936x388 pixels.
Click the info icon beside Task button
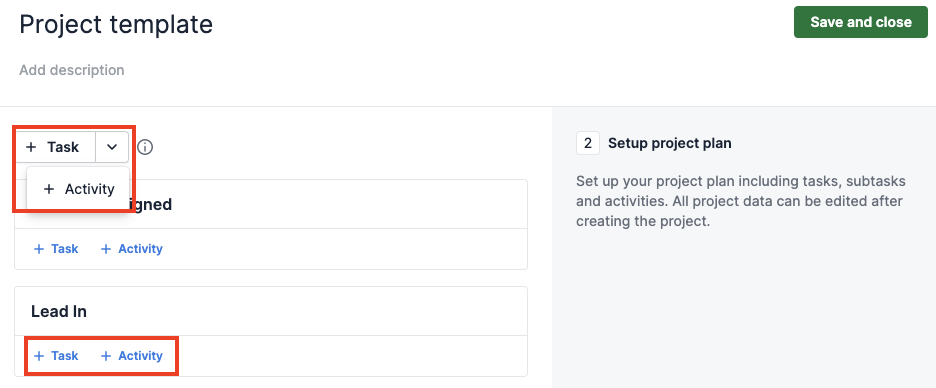pos(145,147)
